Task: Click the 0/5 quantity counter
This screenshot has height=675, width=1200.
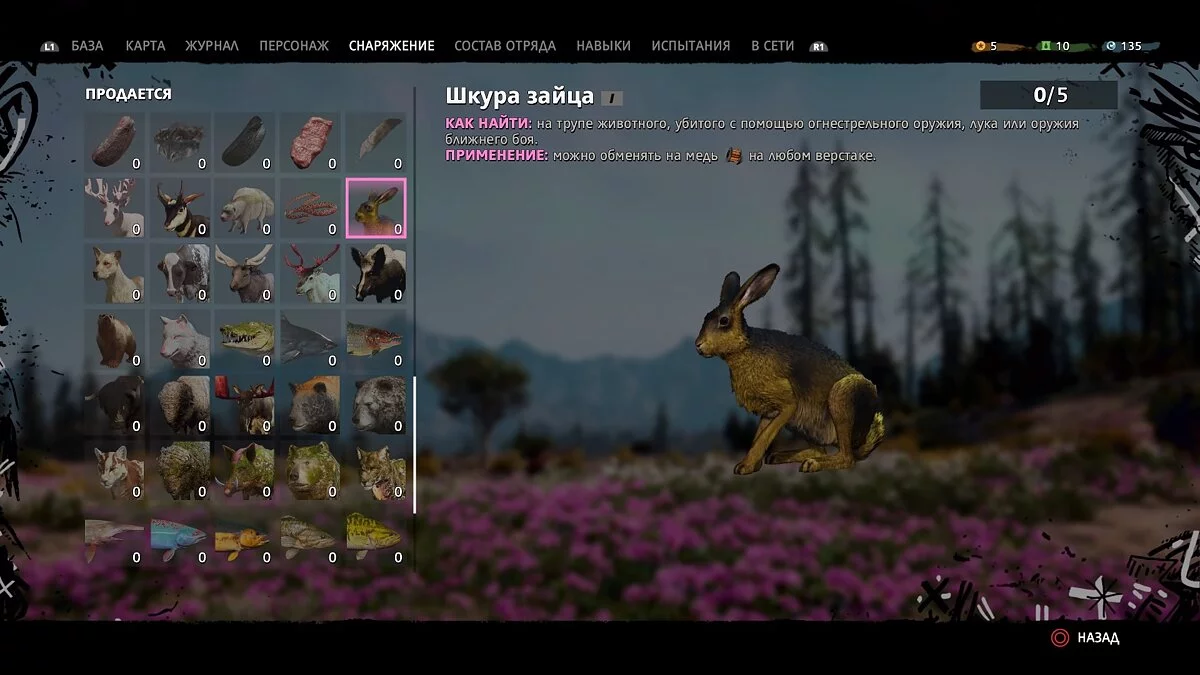Action: point(1049,95)
